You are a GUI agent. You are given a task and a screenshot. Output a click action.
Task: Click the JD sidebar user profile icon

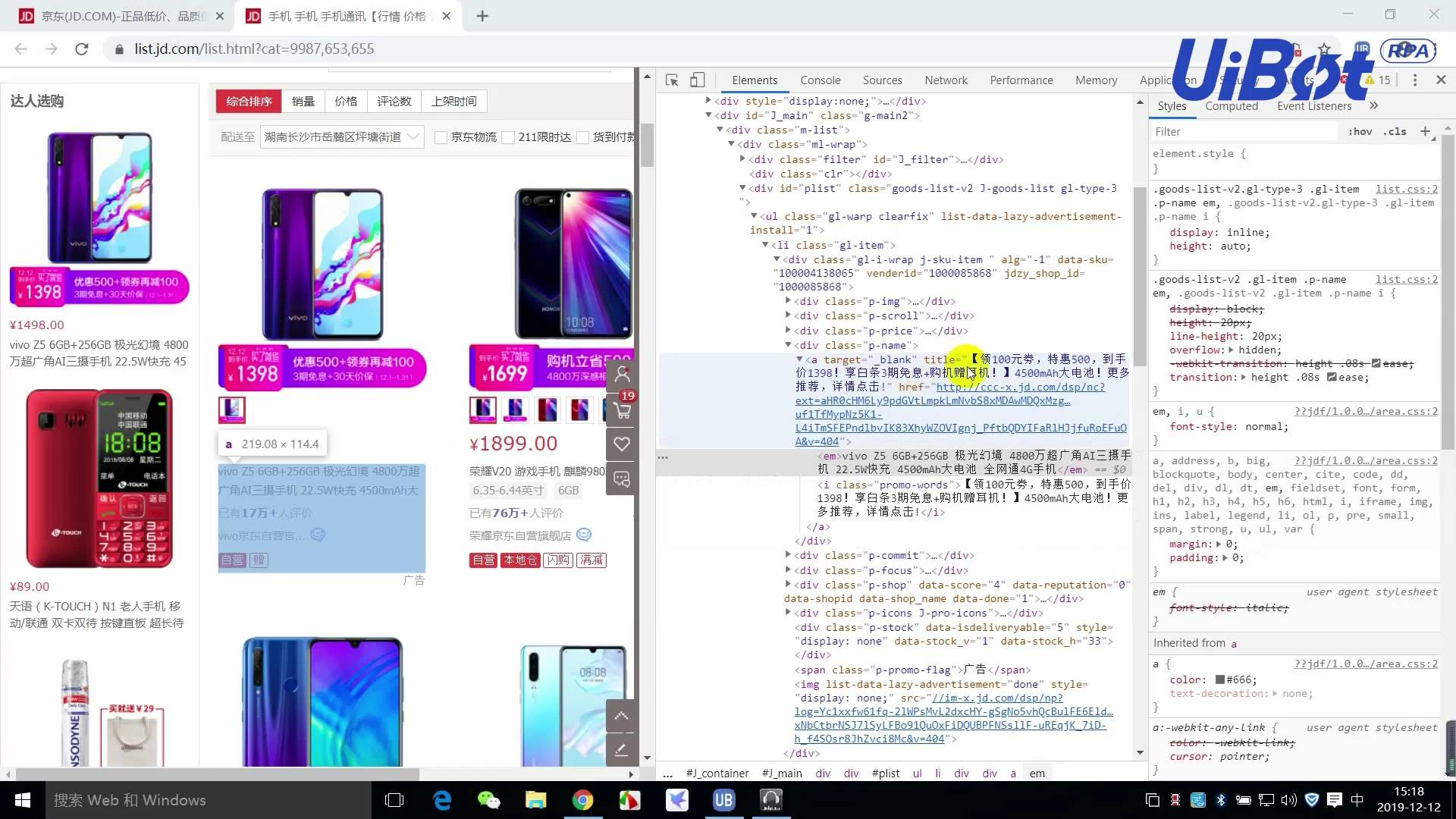coord(622,375)
